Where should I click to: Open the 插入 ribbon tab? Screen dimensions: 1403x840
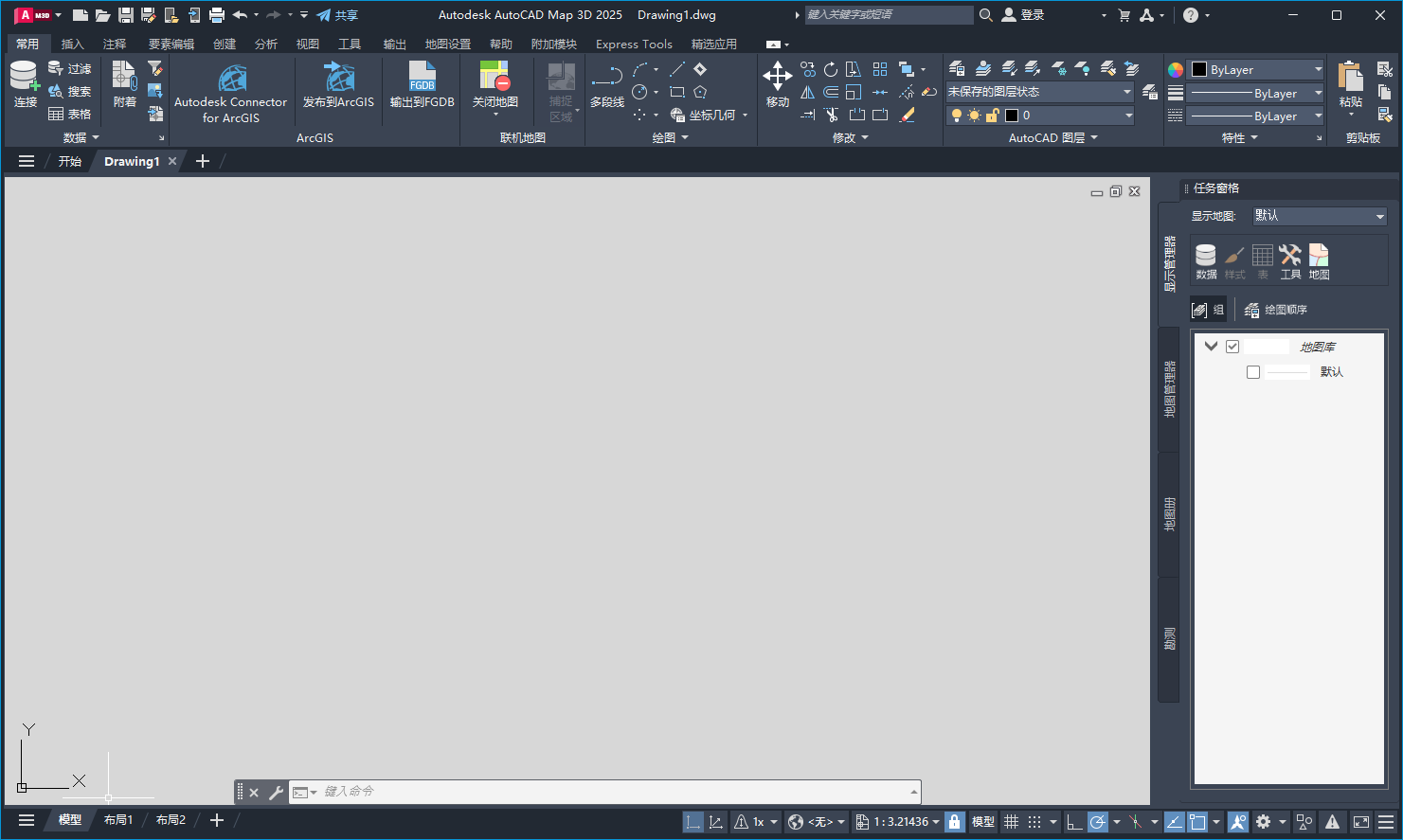[72, 44]
